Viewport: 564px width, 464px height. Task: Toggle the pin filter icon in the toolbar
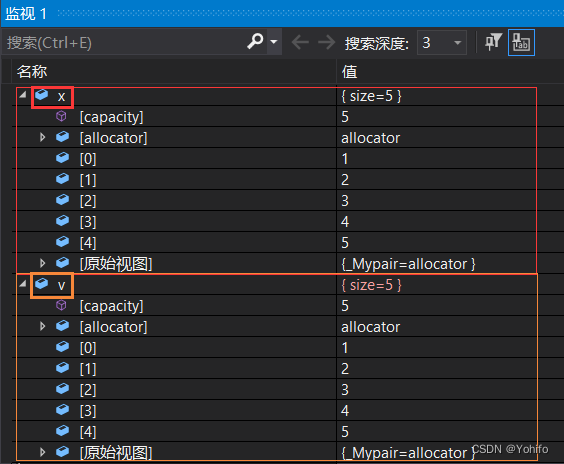tap(493, 42)
